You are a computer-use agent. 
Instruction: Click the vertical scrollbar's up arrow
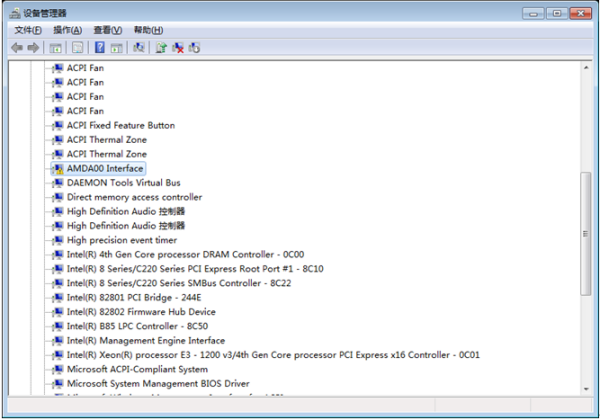click(585, 67)
